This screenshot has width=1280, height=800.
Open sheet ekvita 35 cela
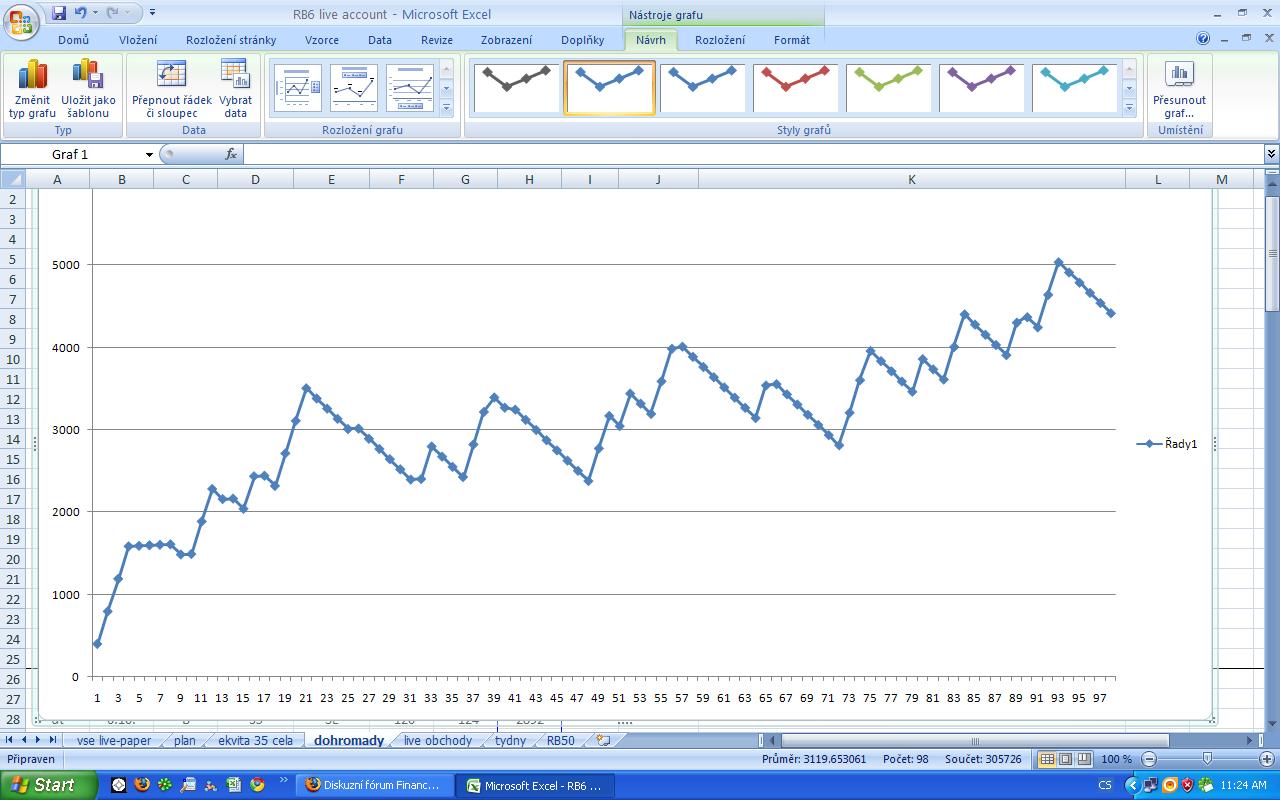click(255, 741)
